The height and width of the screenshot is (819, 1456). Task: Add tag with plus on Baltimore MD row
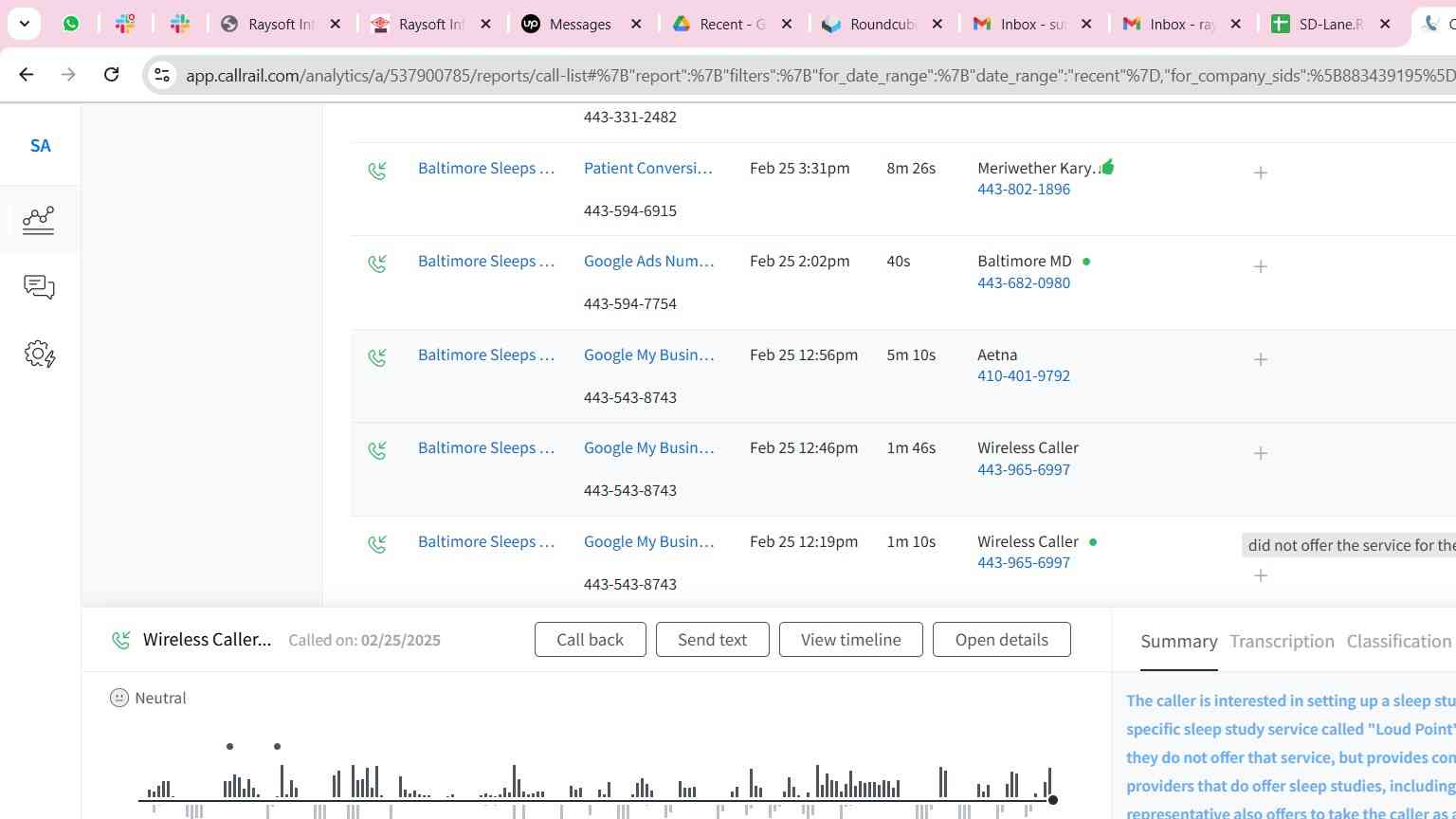click(1261, 266)
